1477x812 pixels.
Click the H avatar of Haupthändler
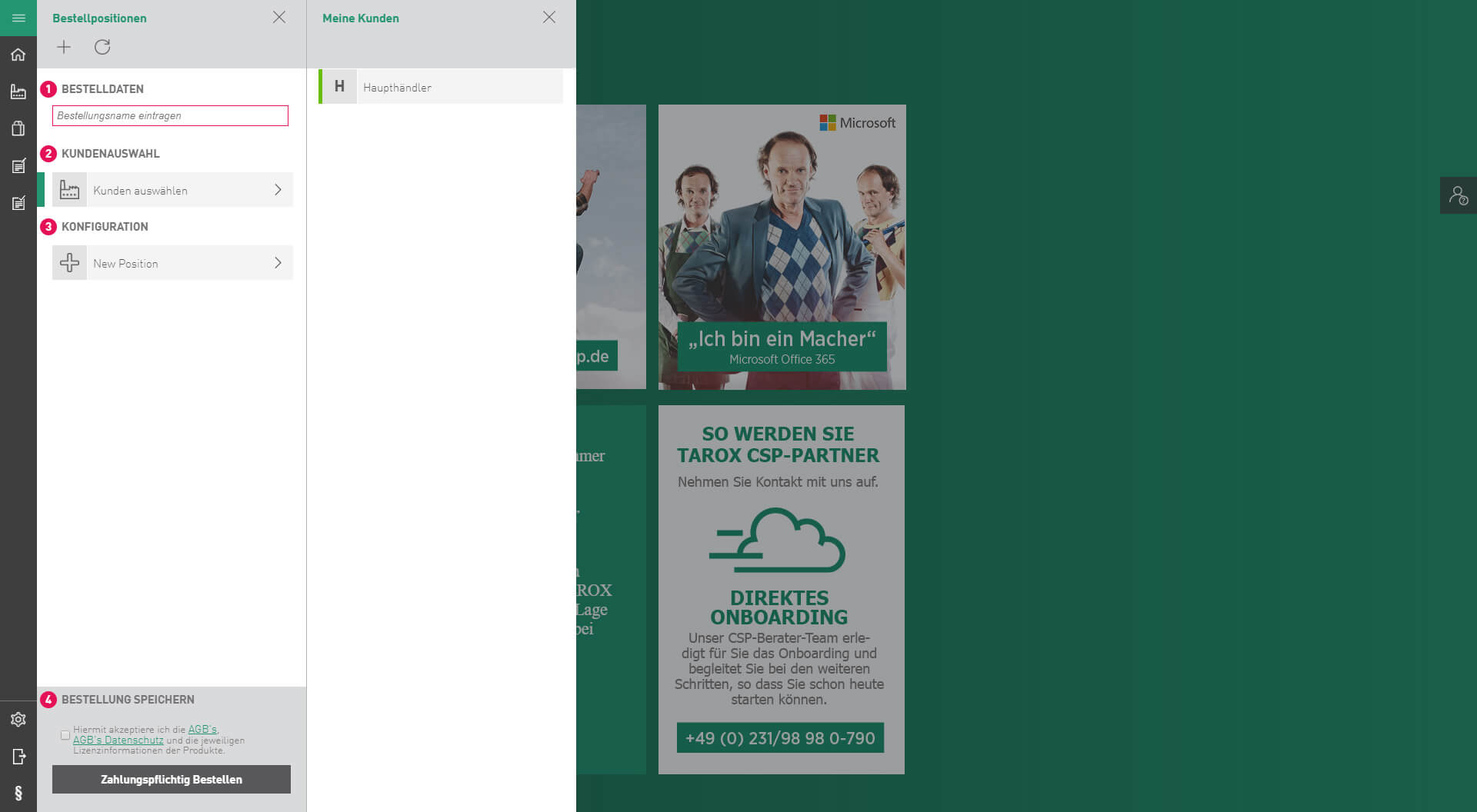339,87
